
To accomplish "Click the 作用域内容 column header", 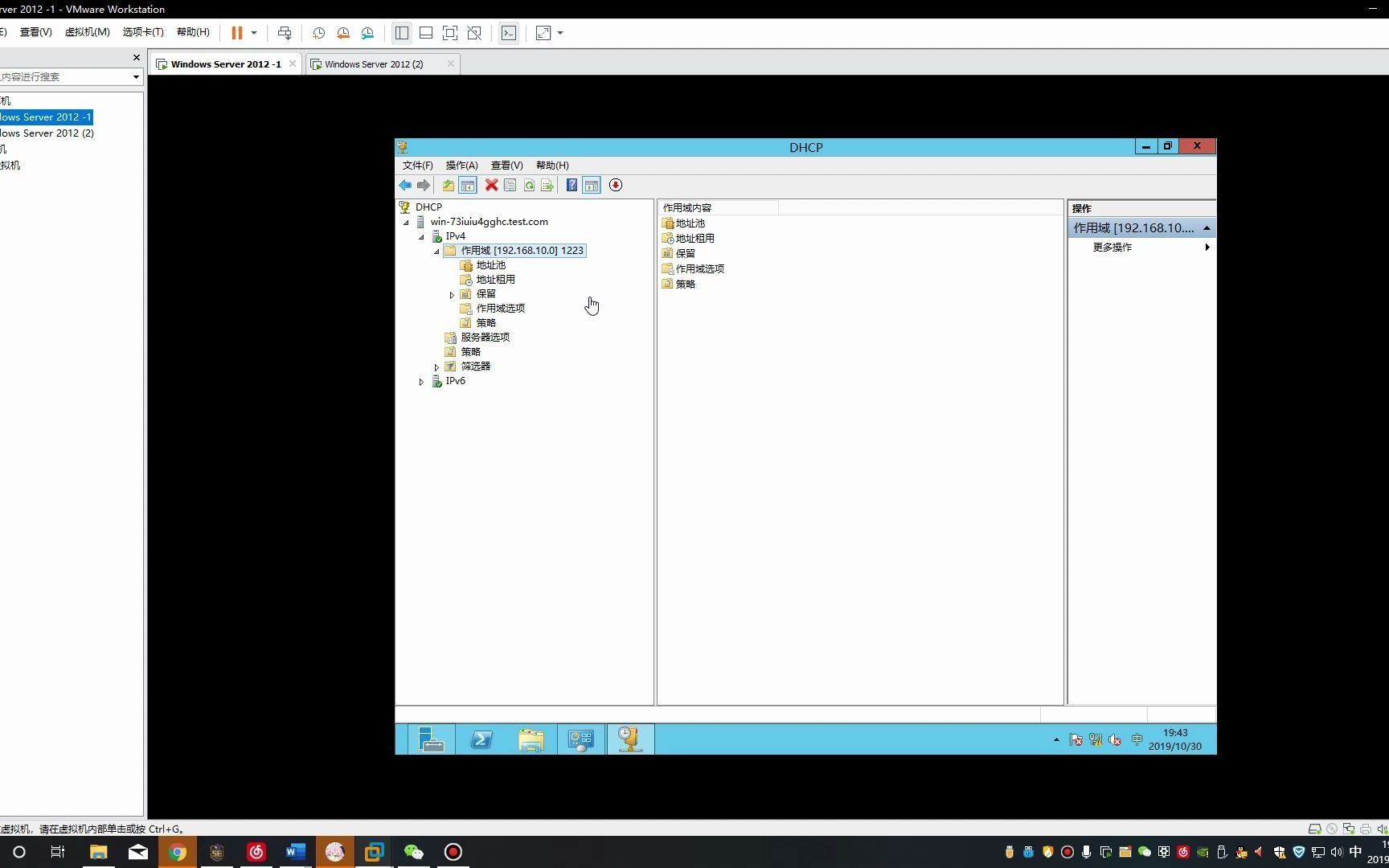I will (718, 208).
